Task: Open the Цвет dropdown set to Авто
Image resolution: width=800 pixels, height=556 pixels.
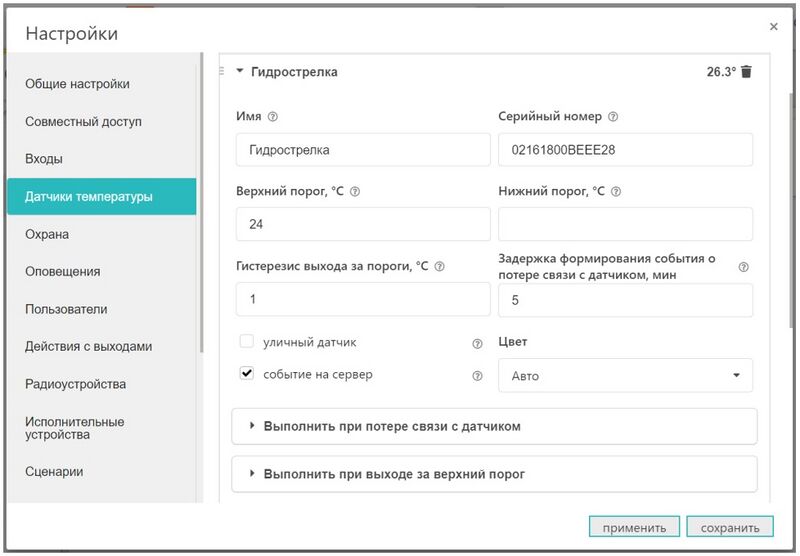Action: click(625, 376)
